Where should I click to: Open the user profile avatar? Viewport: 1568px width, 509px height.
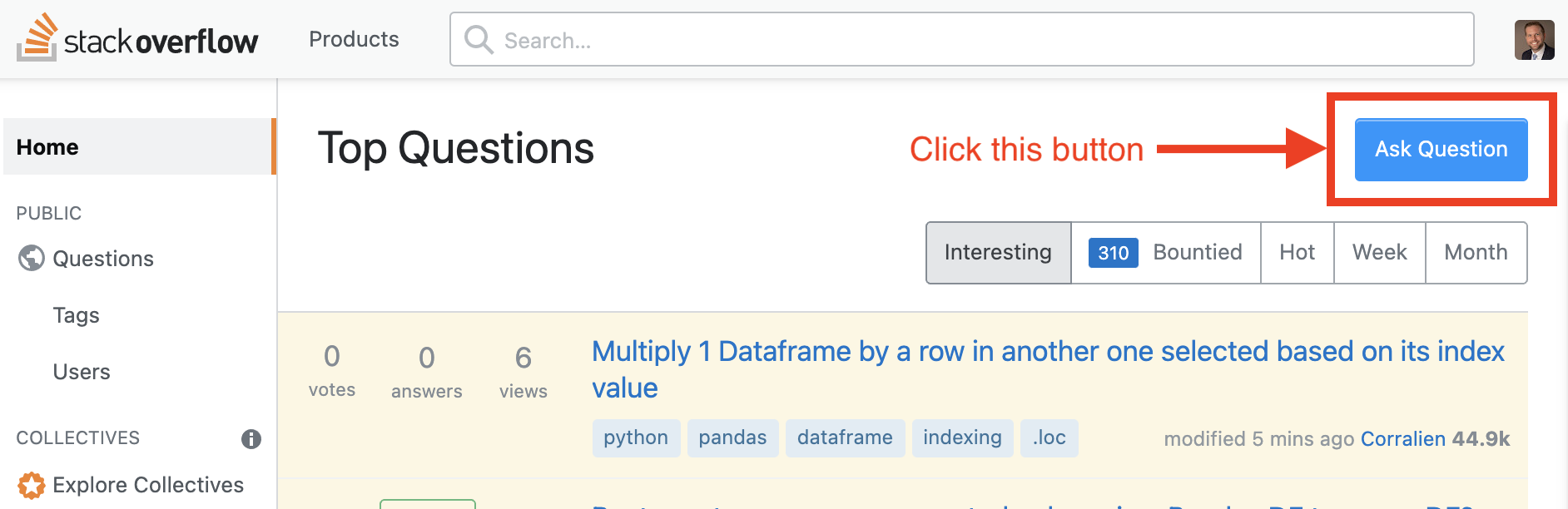tap(1534, 40)
